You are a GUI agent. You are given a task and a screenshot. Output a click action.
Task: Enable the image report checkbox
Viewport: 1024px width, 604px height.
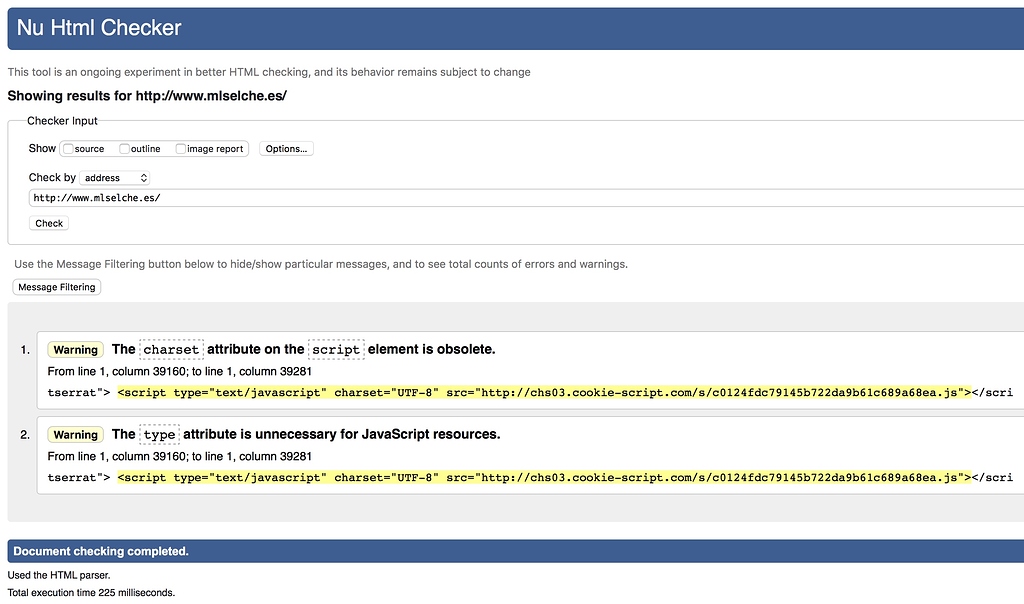pyautogui.click(x=181, y=148)
